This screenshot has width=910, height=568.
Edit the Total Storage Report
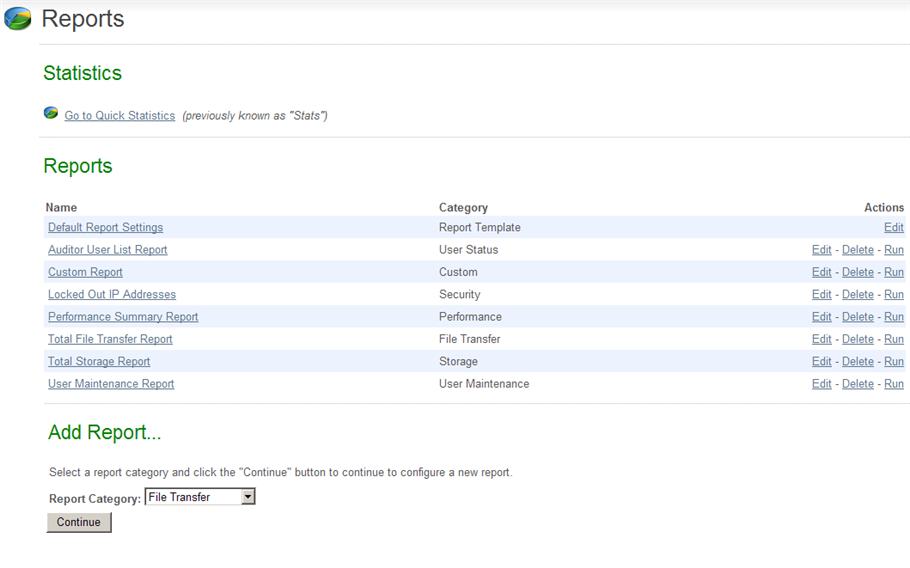pos(821,362)
